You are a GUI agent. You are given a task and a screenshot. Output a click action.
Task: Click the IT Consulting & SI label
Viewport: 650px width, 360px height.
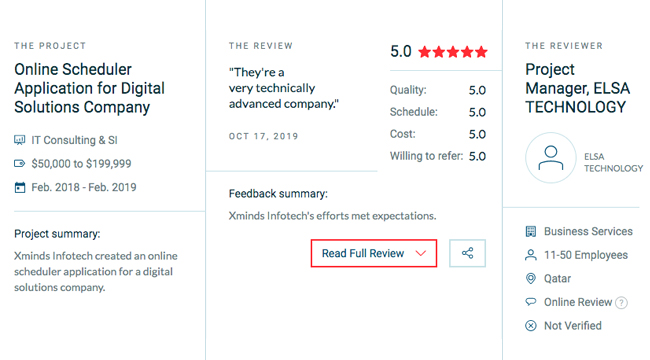tap(75, 140)
